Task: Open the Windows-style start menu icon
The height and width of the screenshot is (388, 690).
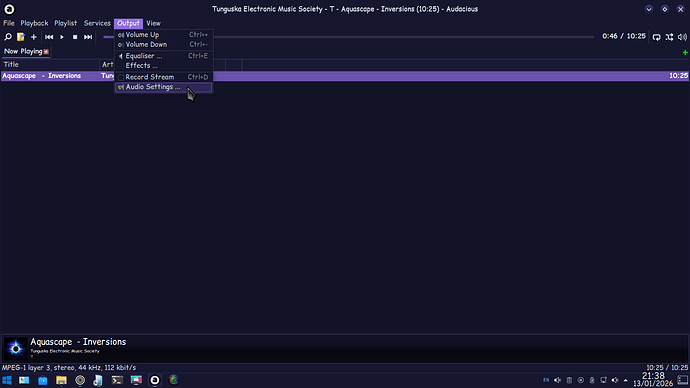Action: tap(7, 380)
